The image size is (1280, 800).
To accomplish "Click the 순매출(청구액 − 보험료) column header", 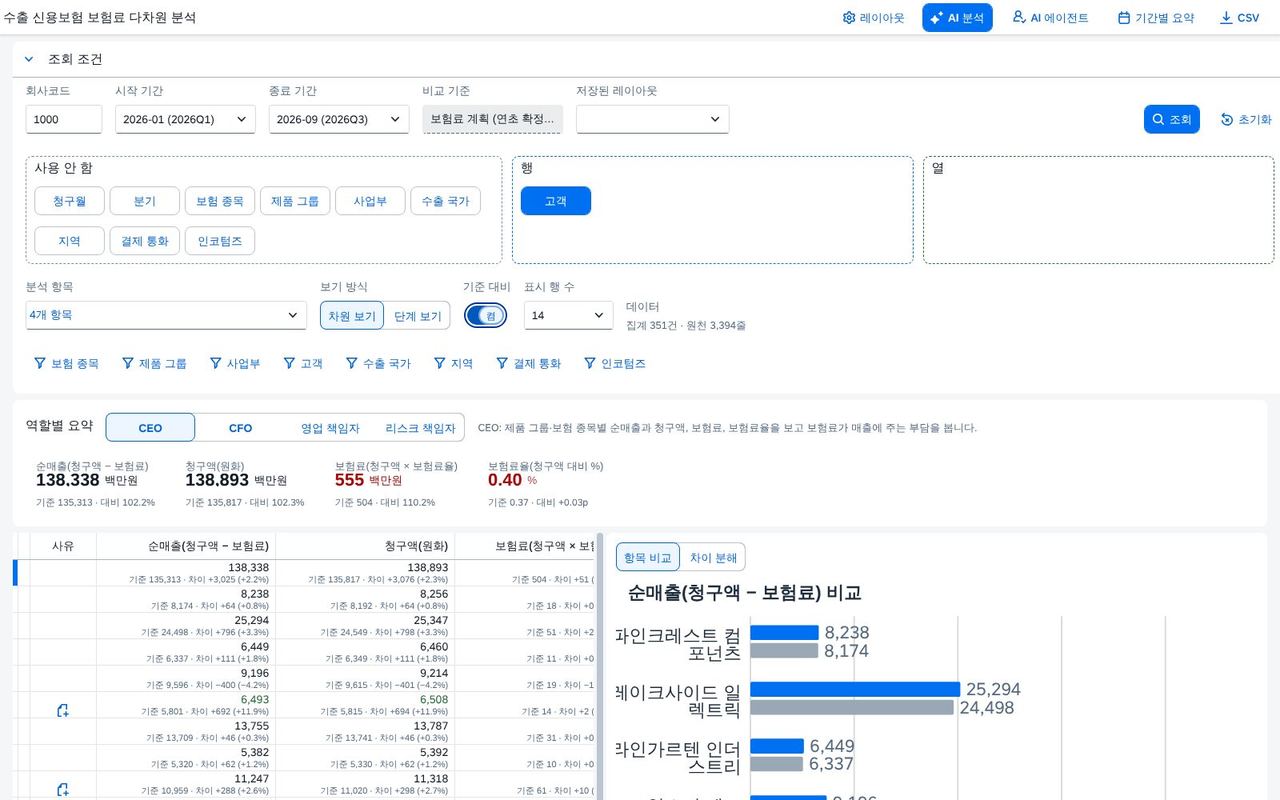I will click(x=187, y=546).
